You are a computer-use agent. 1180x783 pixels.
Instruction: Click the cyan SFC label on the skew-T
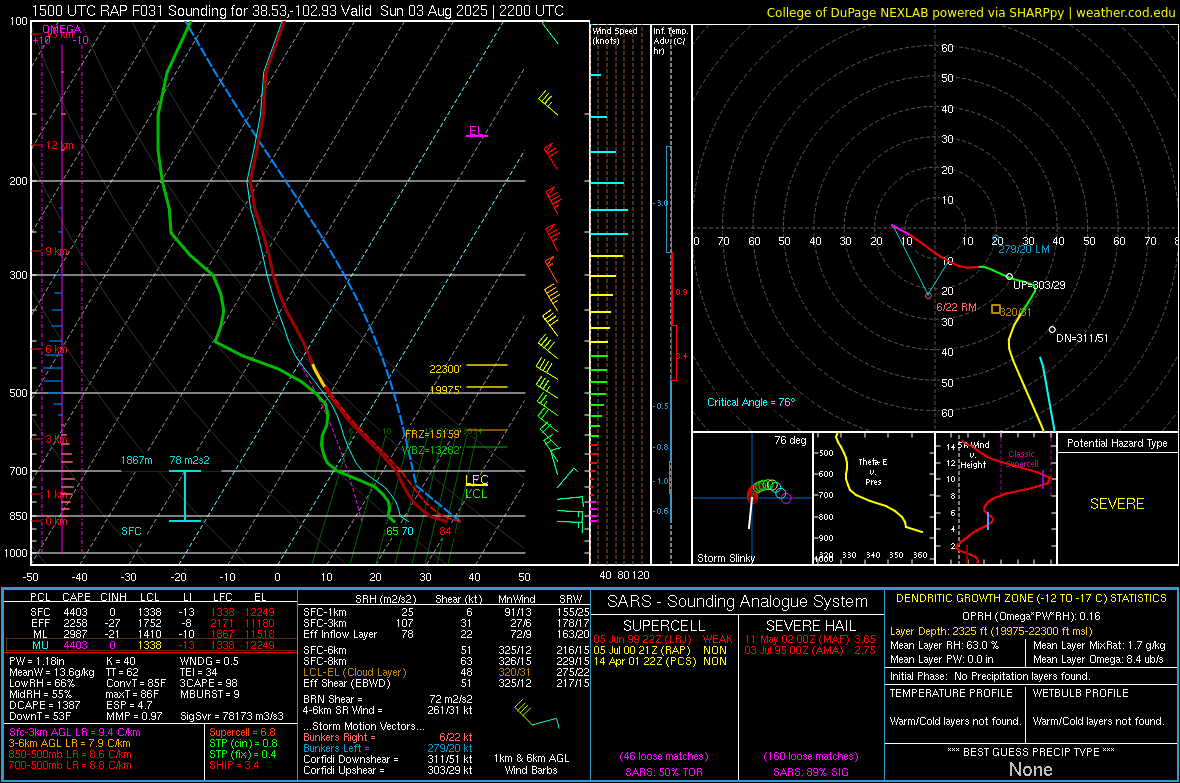coord(131,531)
